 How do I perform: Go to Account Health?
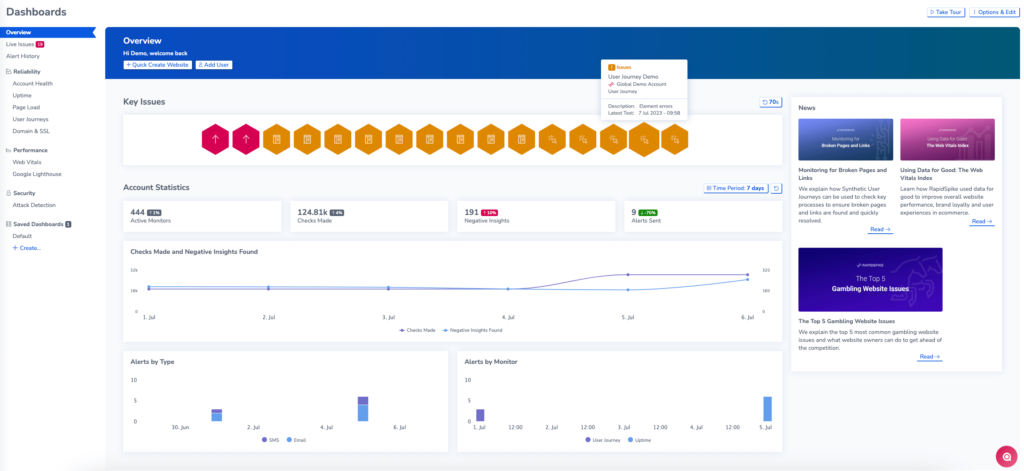(33, 84)
